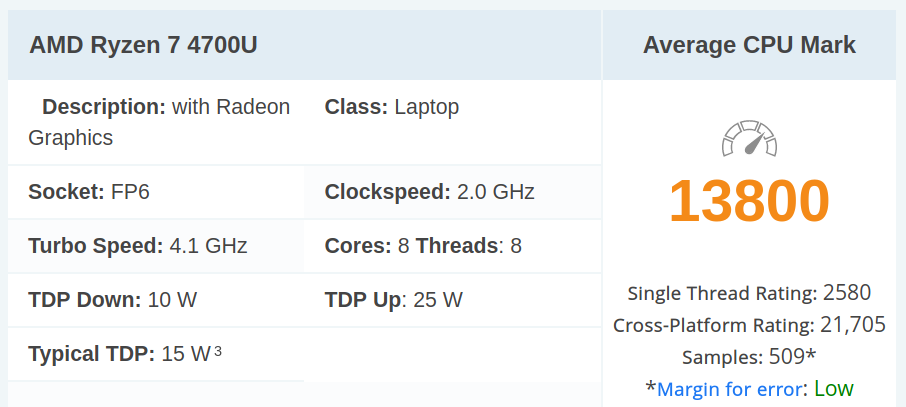Click the Cross-Platform Rating line
This screenshot has width=906, height=407.
749,325
